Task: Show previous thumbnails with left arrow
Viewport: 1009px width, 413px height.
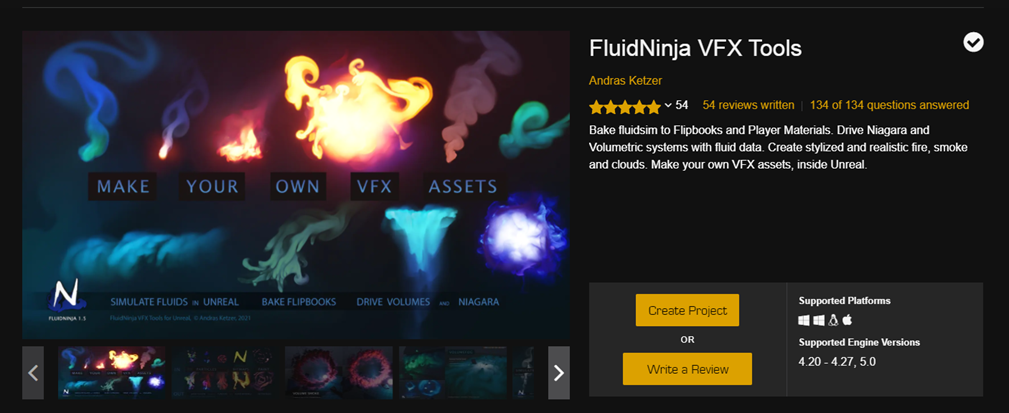Action: coord(33,372)
